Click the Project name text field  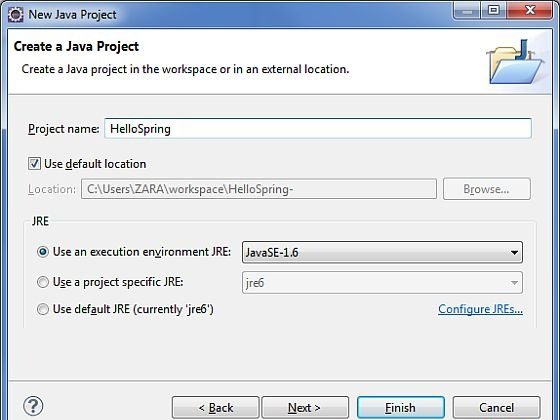coord(318,129)
